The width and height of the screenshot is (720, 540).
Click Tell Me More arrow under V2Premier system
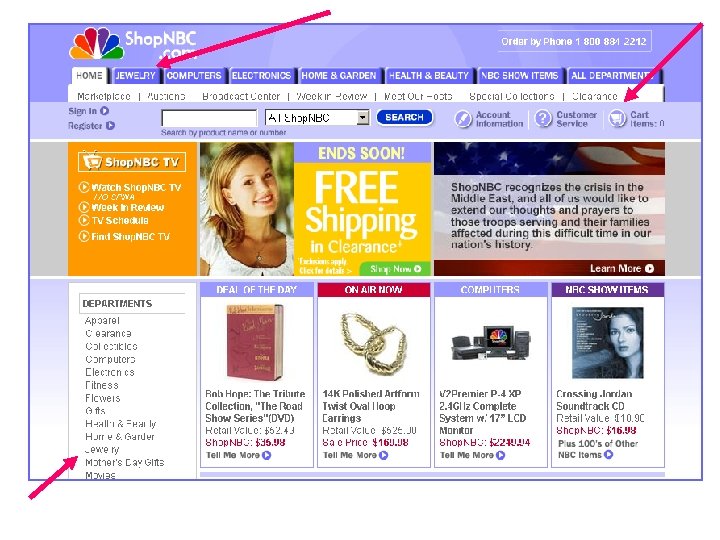(x=501, y=455)
